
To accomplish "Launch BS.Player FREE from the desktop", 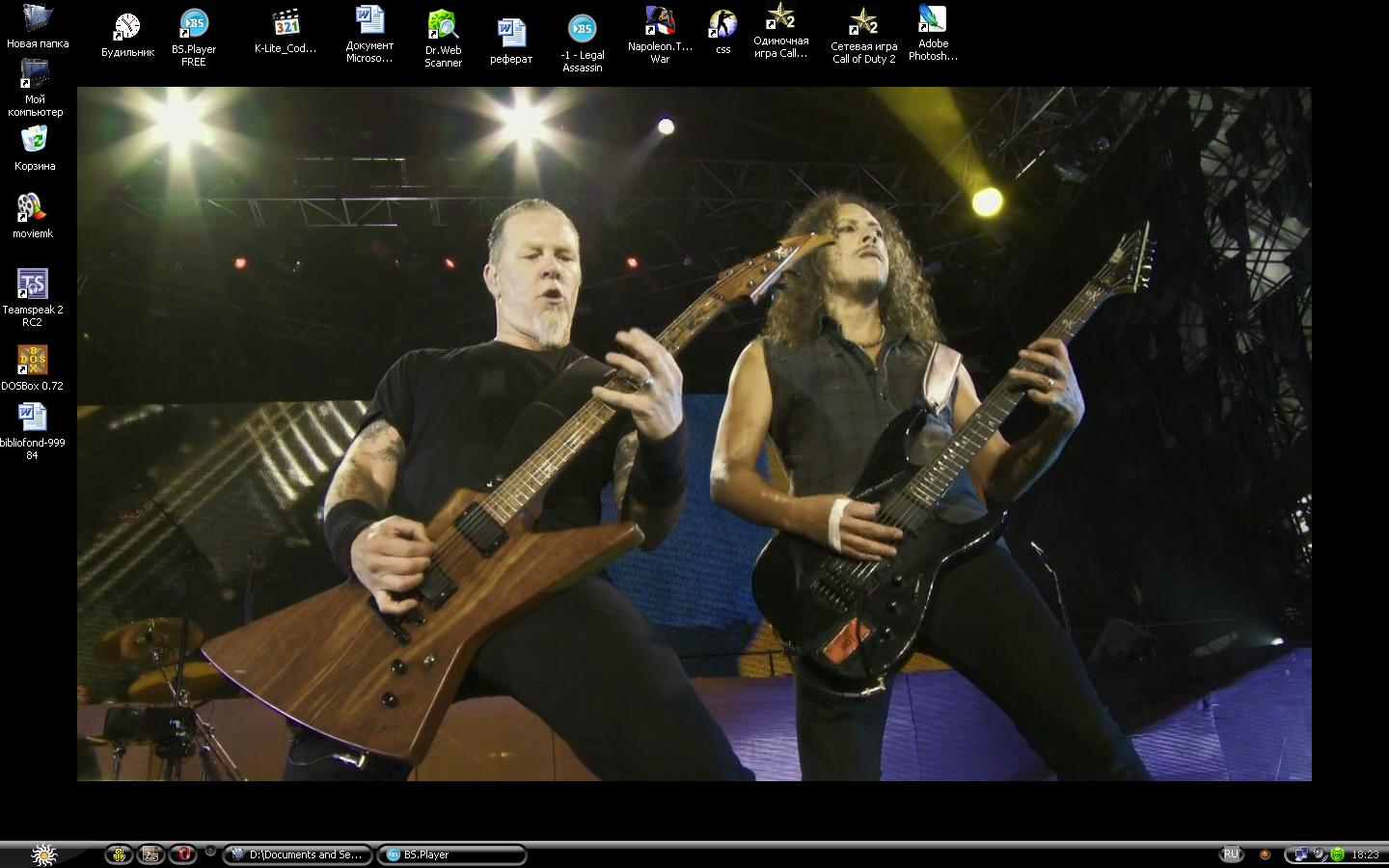I will [194, 24].
